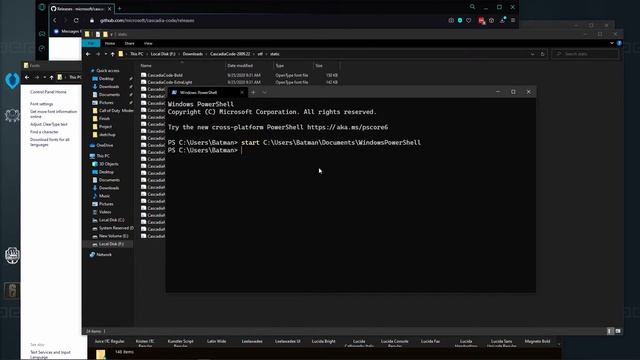Viewport: 640px width, 360px height.
Task: Click back arrow in Fonts window
Action: [27, 77]
